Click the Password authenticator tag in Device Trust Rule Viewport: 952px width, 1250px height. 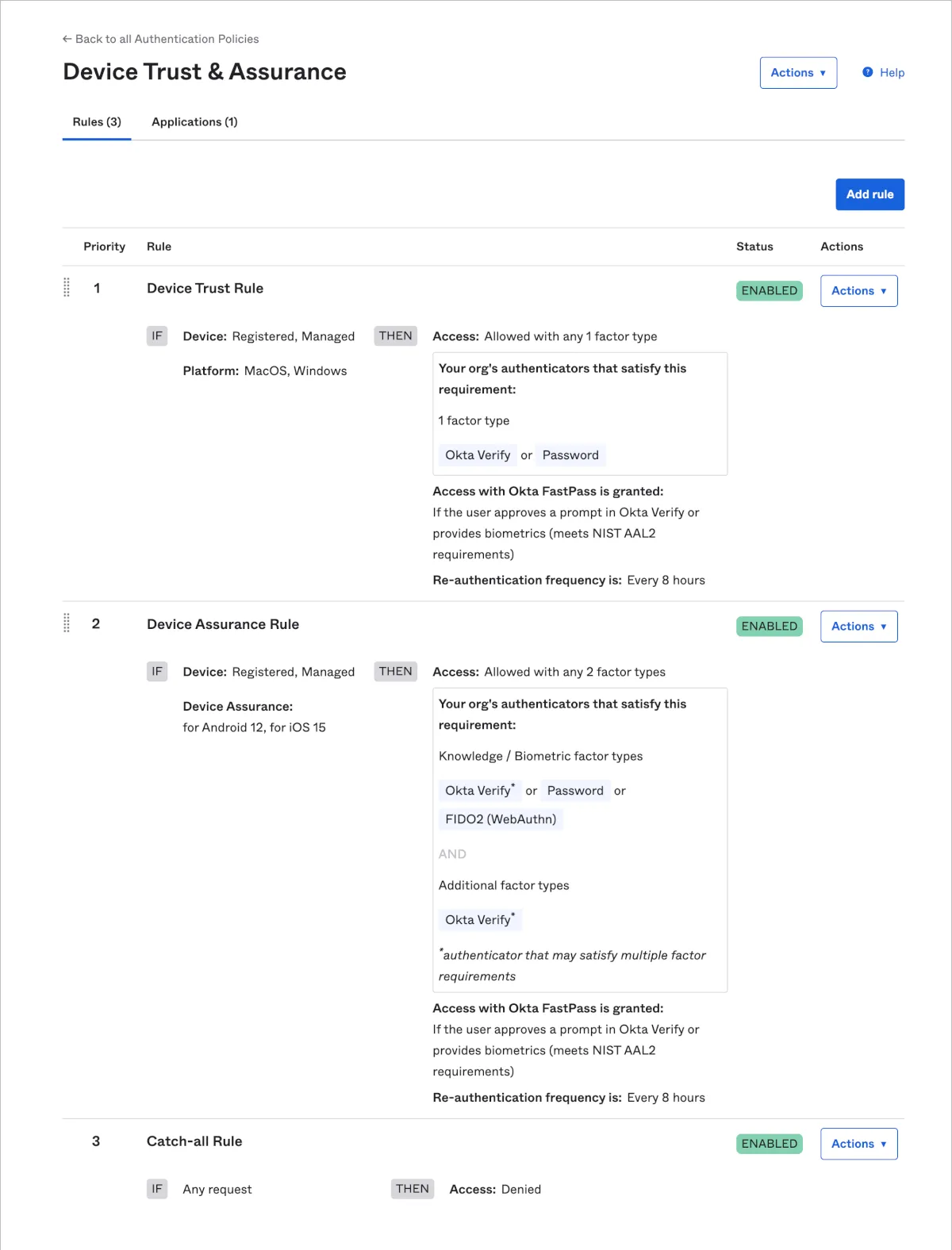click(570, 455)
